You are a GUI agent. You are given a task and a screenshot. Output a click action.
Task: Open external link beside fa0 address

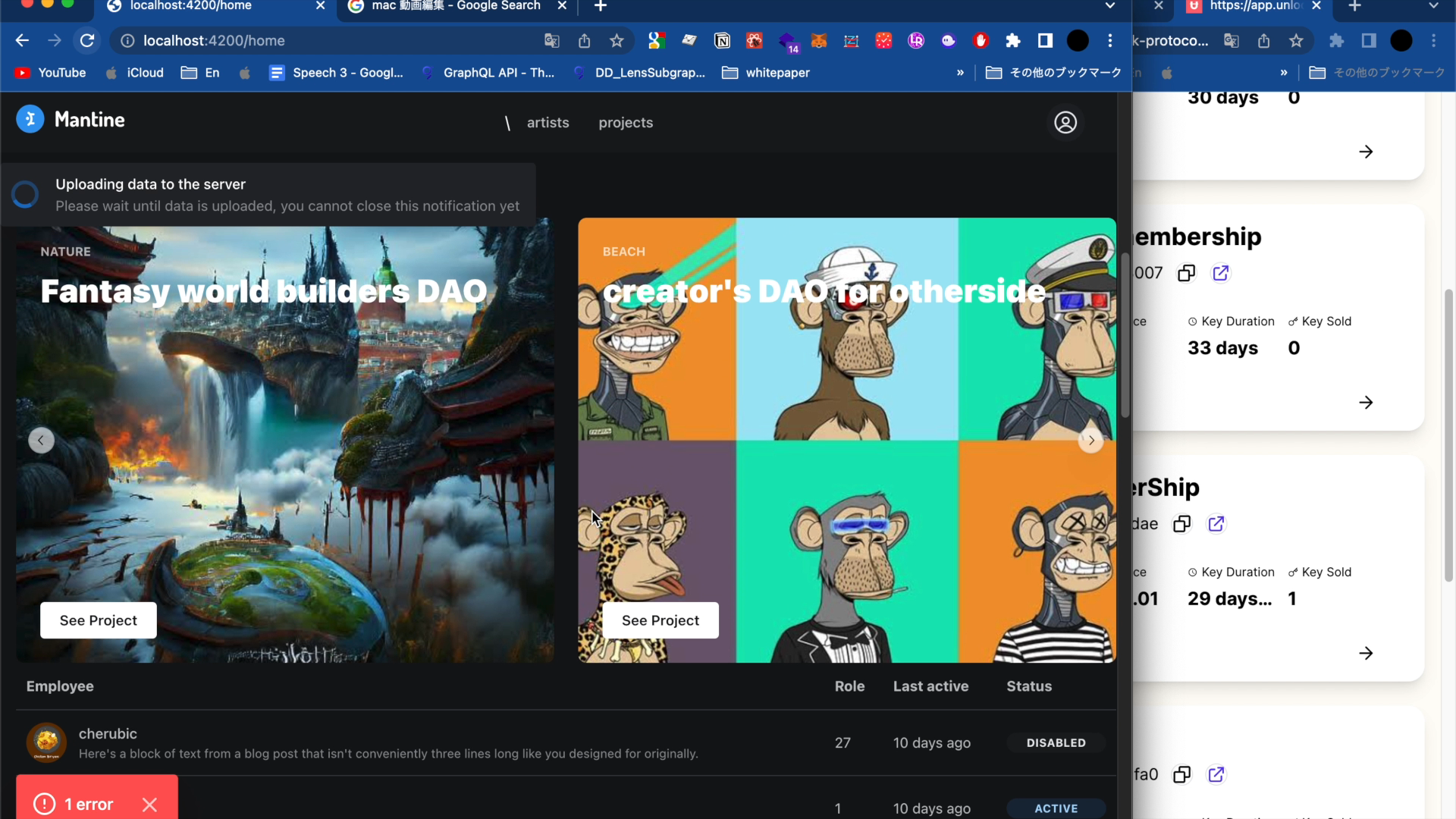tap(1216, 774)
